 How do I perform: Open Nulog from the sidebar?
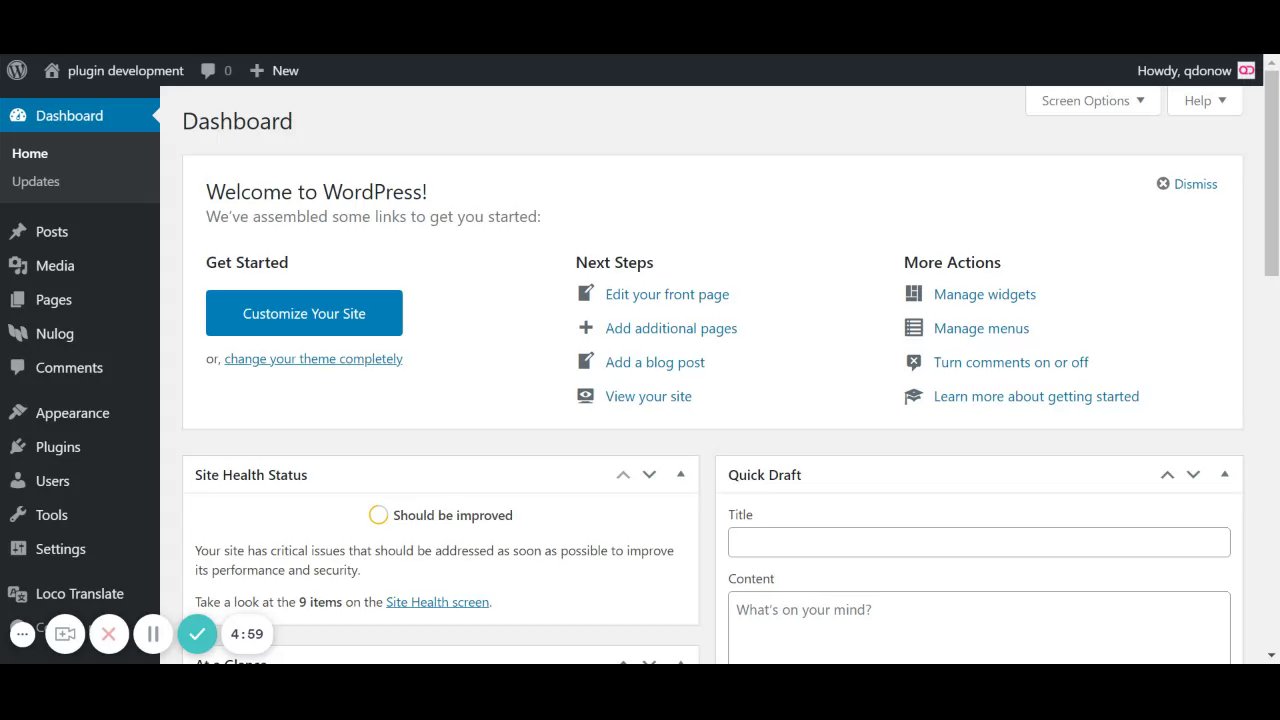(54, 334)
